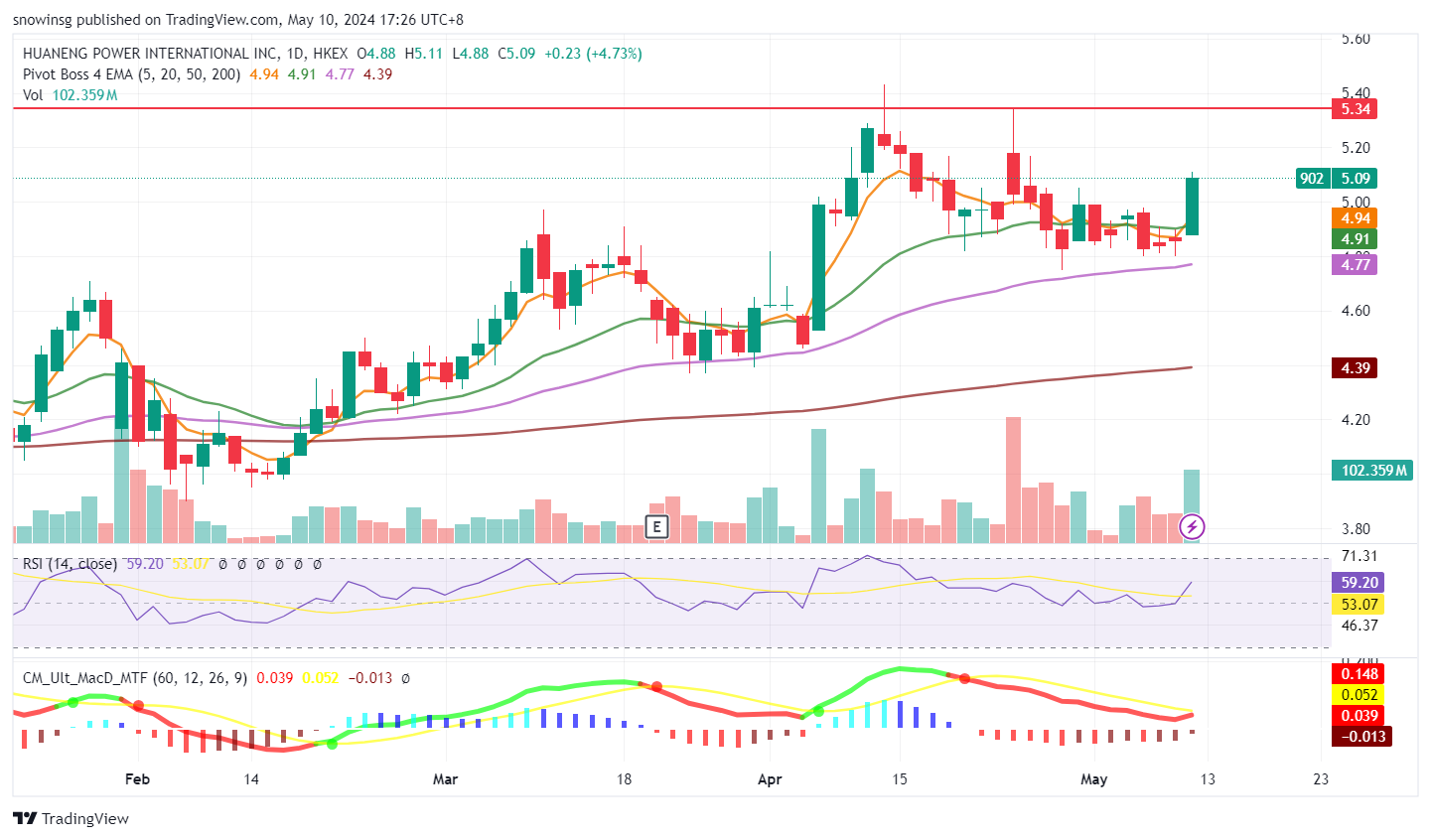Screen dimensions: 1431x840
Task: Click the 'snowinsg published on TradingView.com' header text
Action: (x=145, y=20)
